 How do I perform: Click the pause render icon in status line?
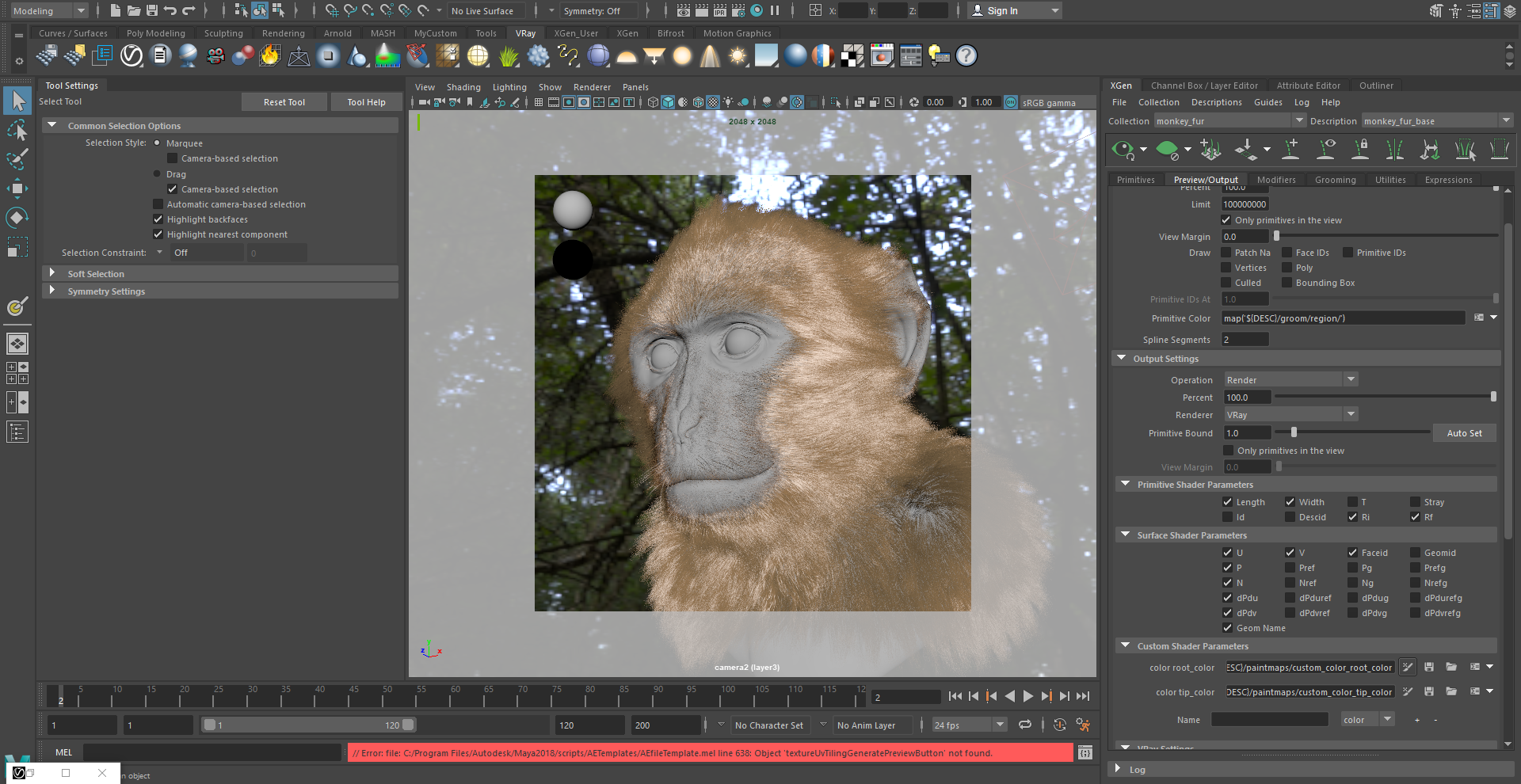tap(775, 10)
